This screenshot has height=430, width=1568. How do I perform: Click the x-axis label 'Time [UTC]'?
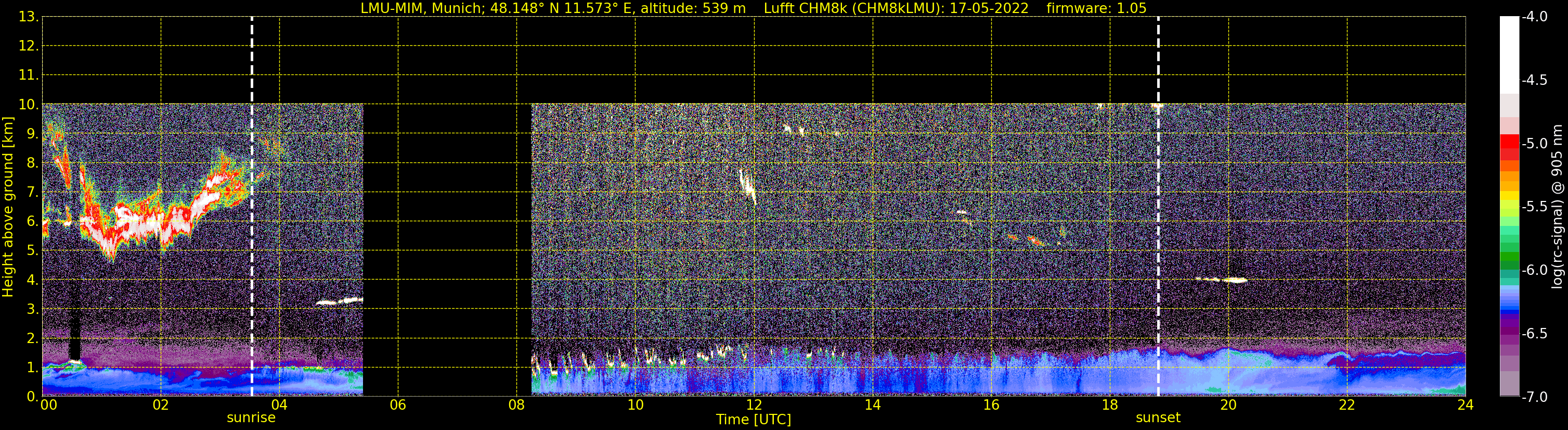(754, 419)
